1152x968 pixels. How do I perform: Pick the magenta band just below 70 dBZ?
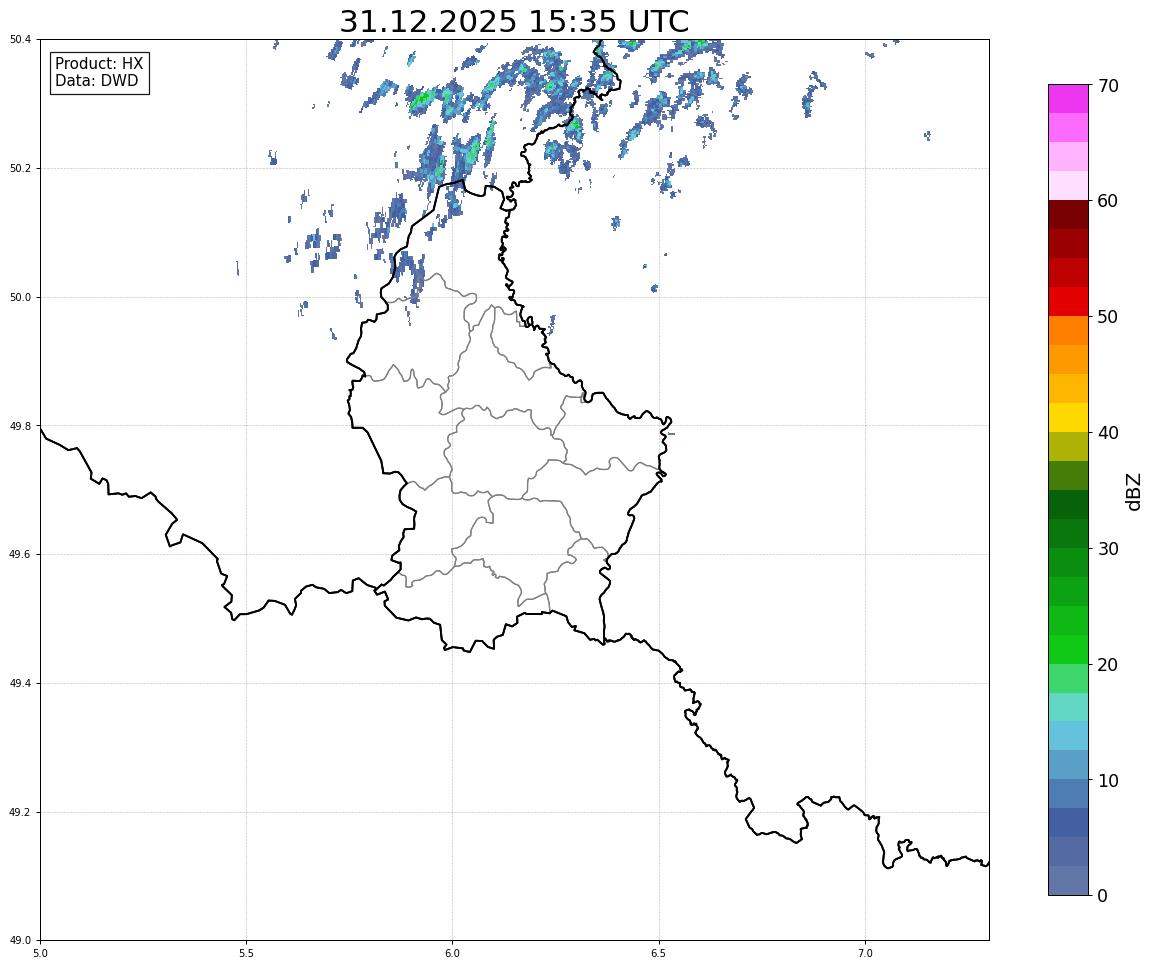click(x=1068, y=99)
